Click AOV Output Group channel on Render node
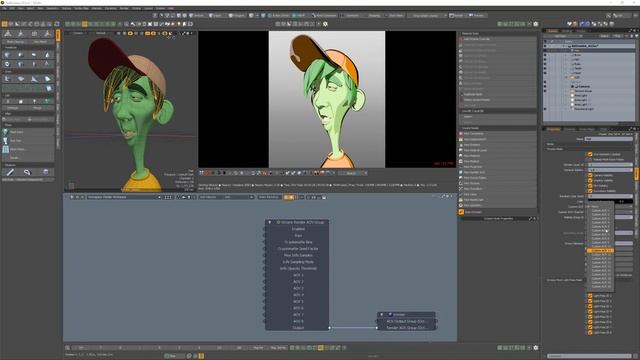The image size is (640, 360). [x=406, y=321]
